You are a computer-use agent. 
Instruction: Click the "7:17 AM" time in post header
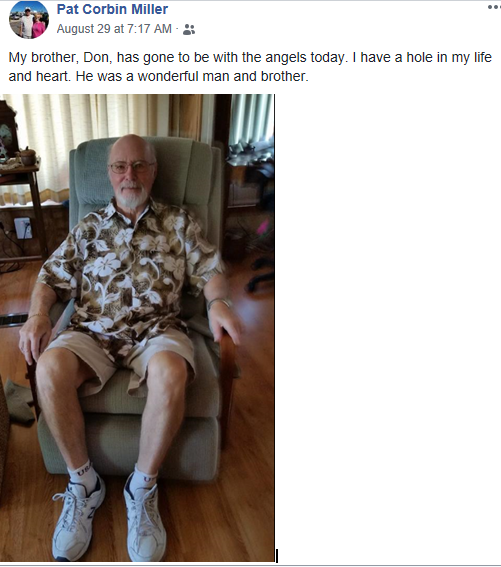[149, 29]
